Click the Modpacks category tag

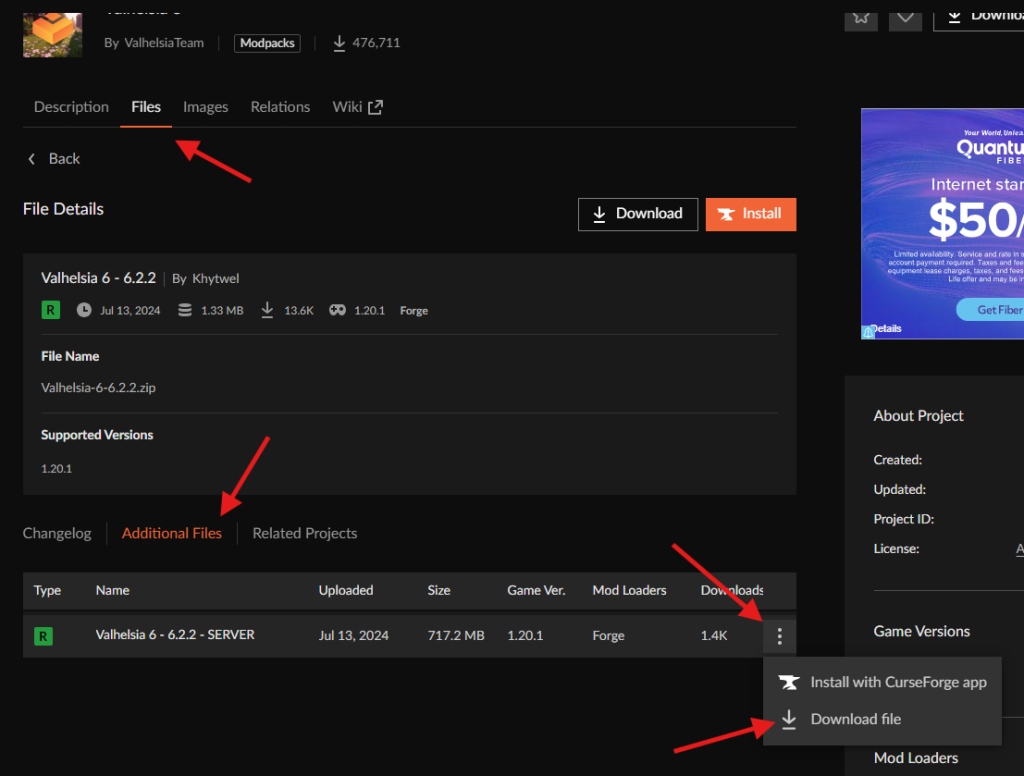[x=267, y=43]
